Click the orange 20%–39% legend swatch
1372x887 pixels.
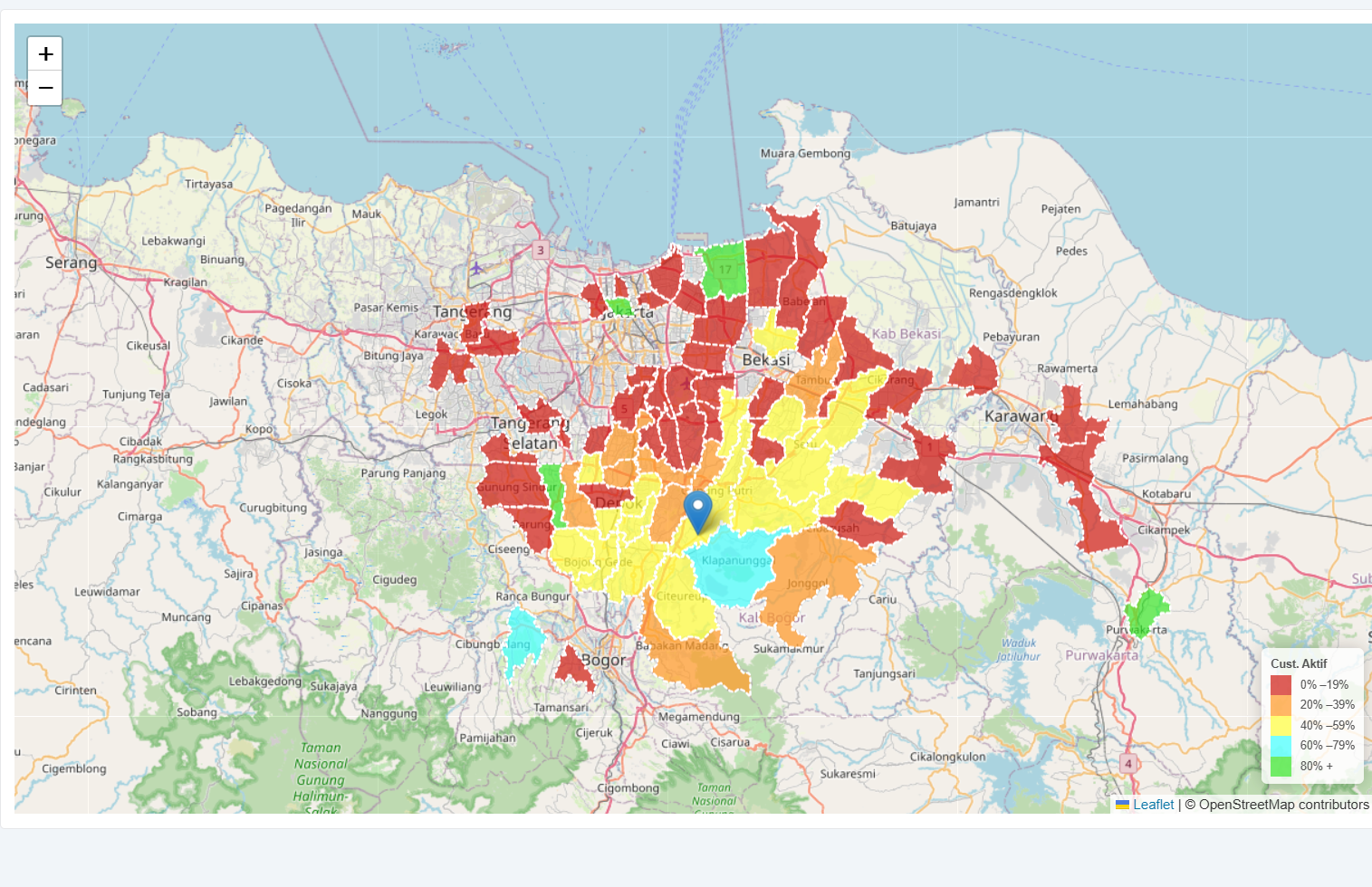(1281, 705)
